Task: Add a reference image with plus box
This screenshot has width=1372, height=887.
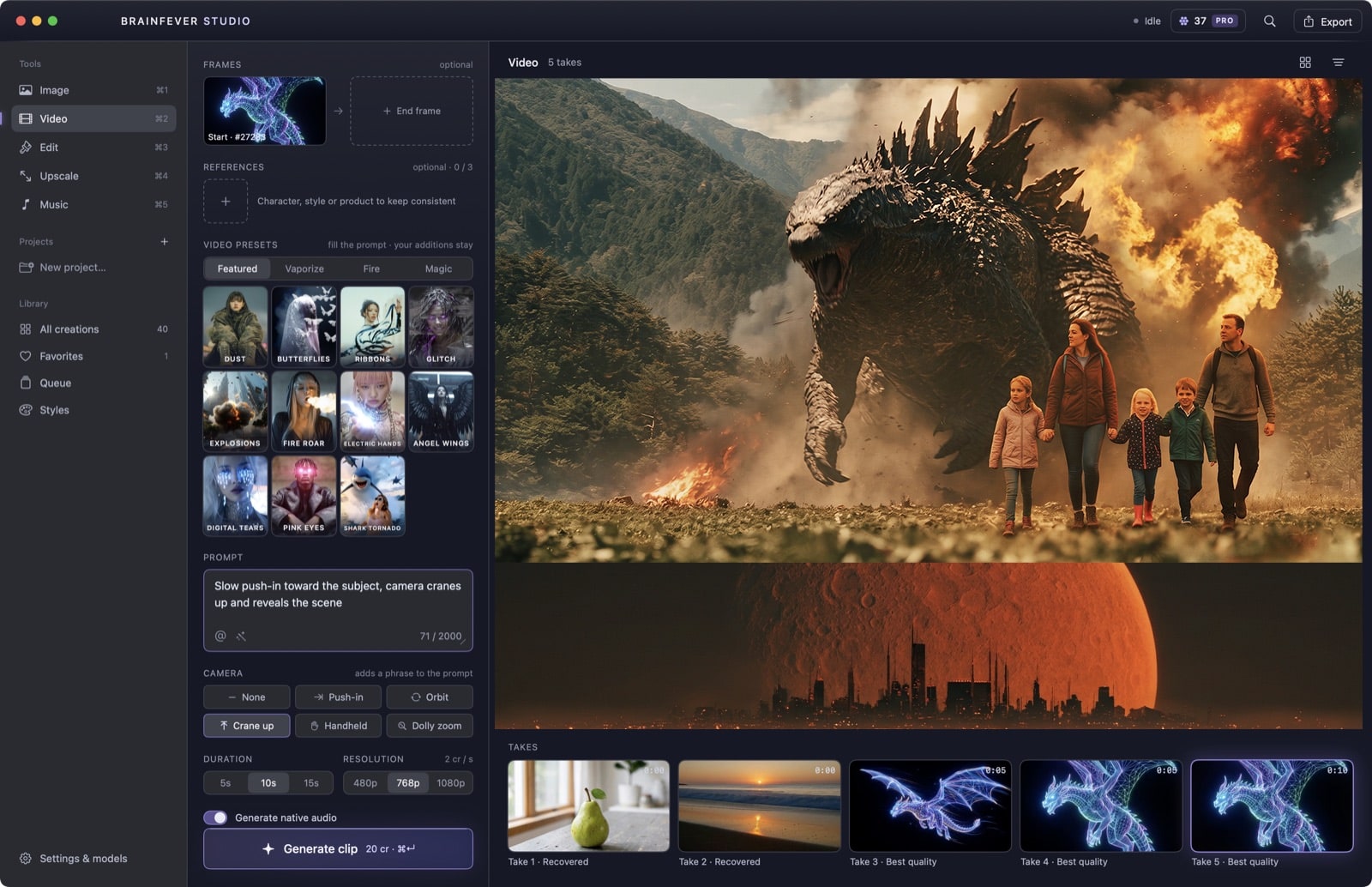Action: click(x=226, y=201)
